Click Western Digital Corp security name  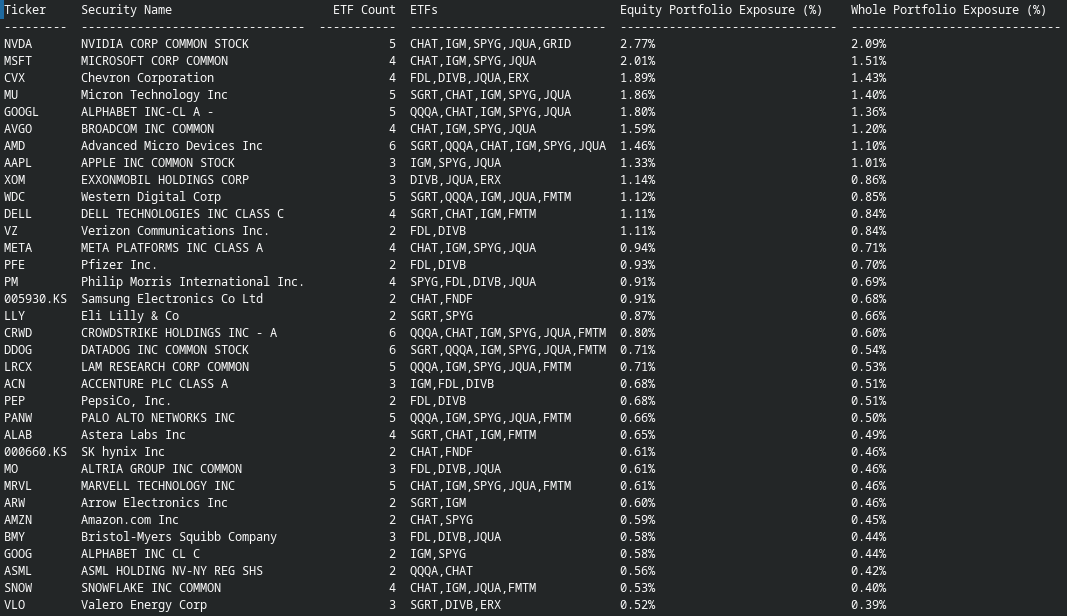[151, 197]
